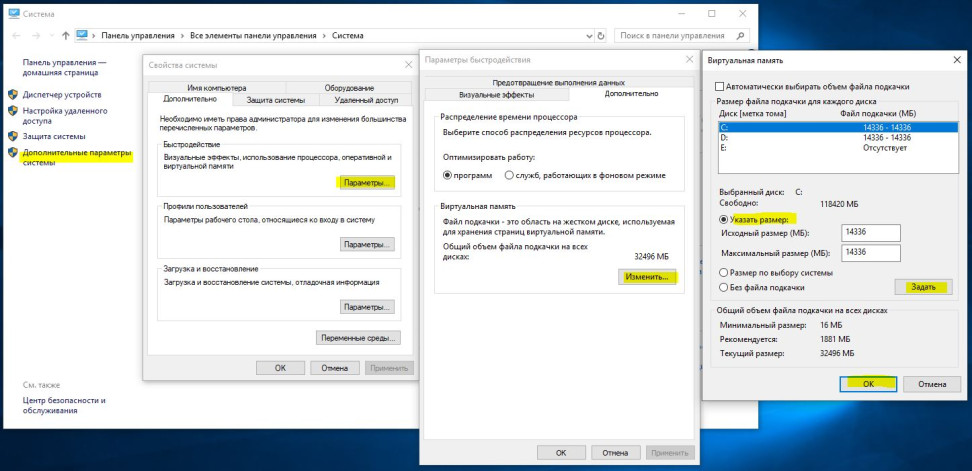
Task: Click Отмена in Свойства системы dialog
Action: (335, 368)
